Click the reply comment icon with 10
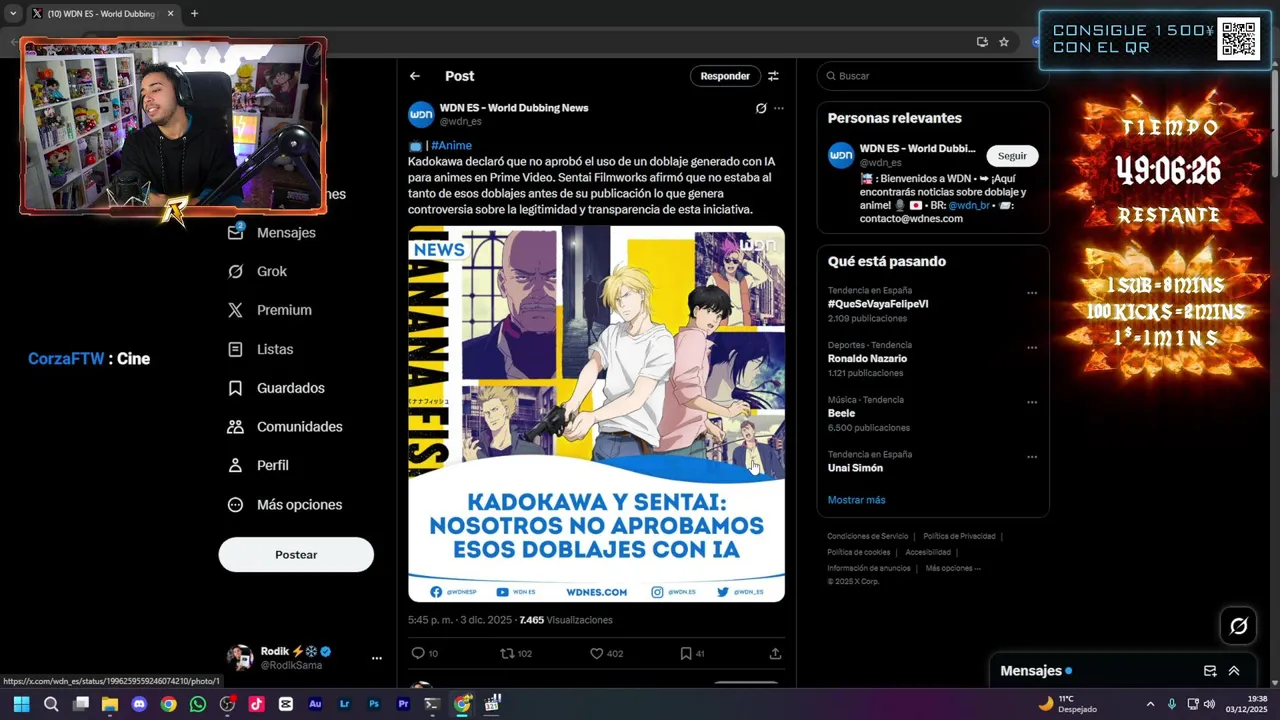 click(x=418, y=653)
